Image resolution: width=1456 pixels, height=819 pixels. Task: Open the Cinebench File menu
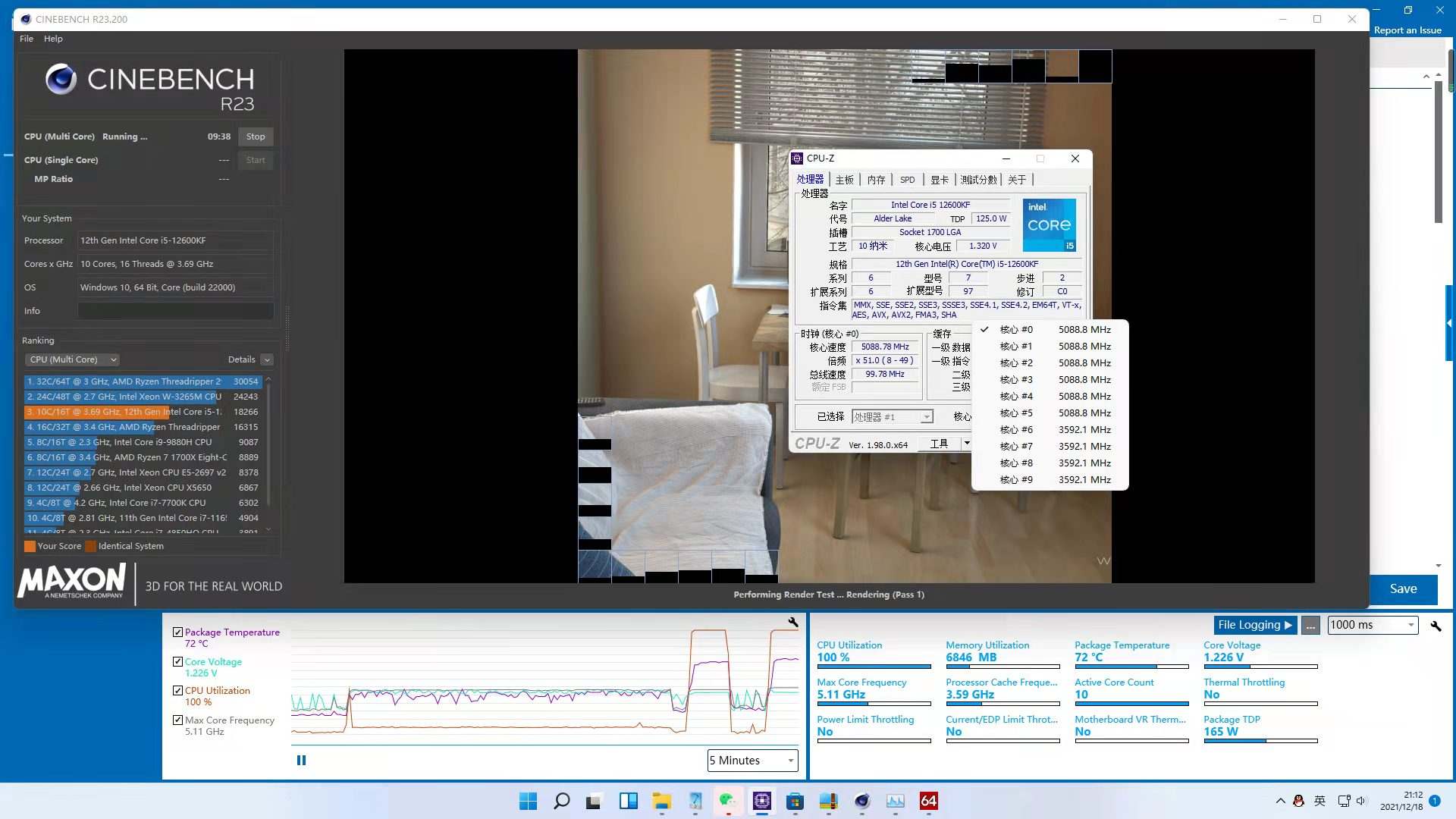(x=27, y=39)
